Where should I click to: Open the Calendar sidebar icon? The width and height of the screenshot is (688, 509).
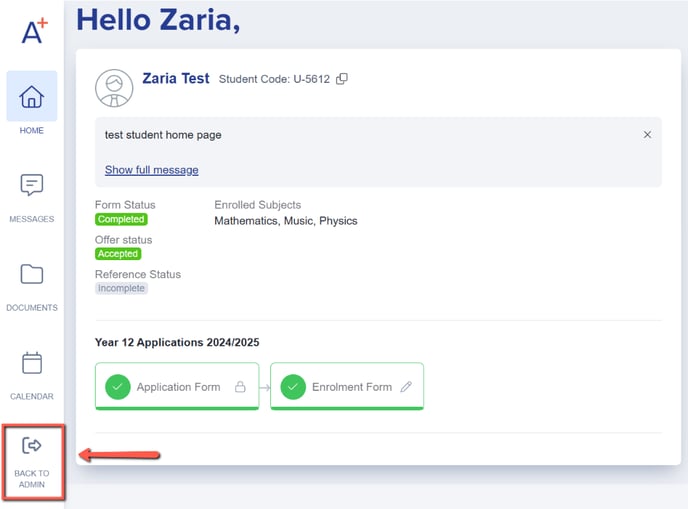coord(32,363)
